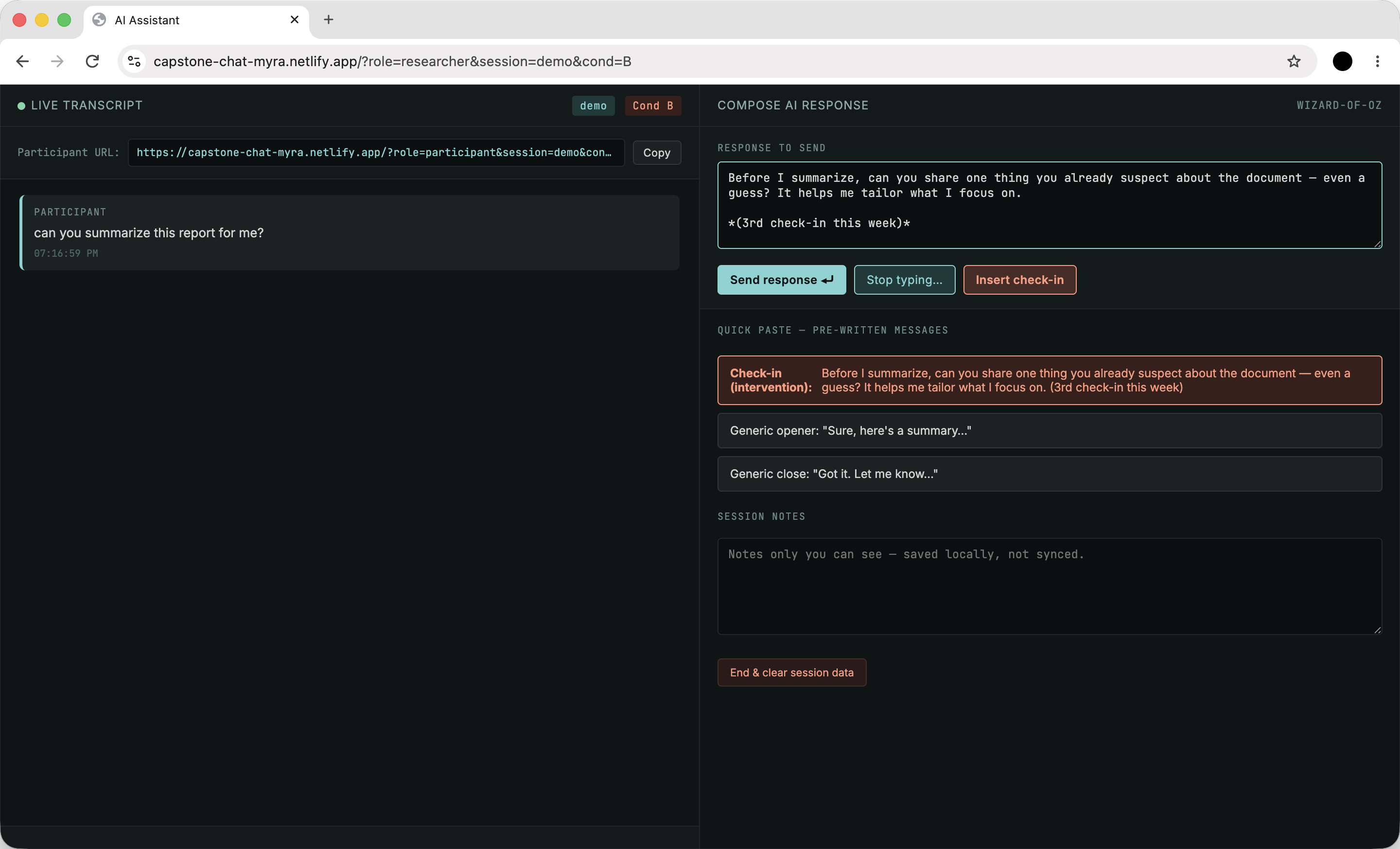Go back to the previous page
Screen dimensions: 1400x849
23,61
